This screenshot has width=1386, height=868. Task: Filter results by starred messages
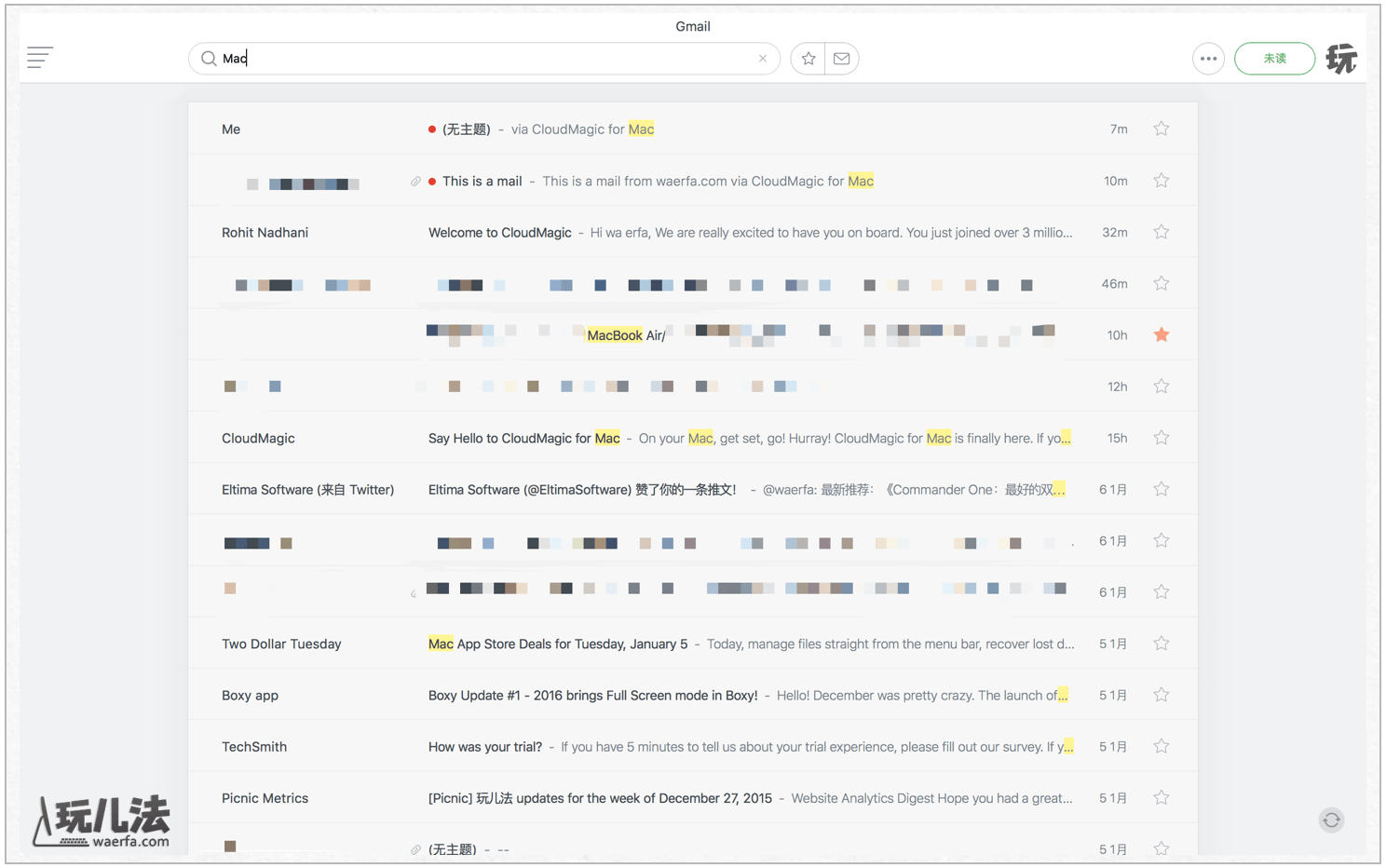pos(808,59)
